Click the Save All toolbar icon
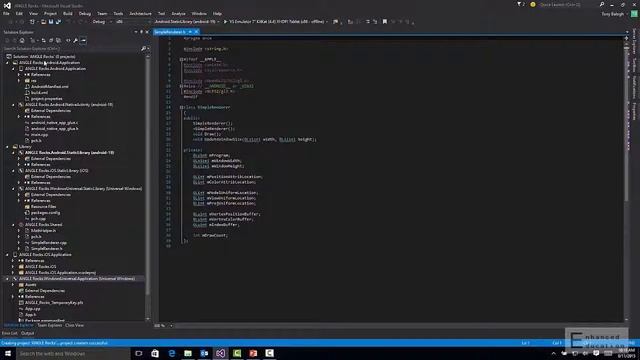Viewport: 640px width, 360px height. (x=58, y=22)
